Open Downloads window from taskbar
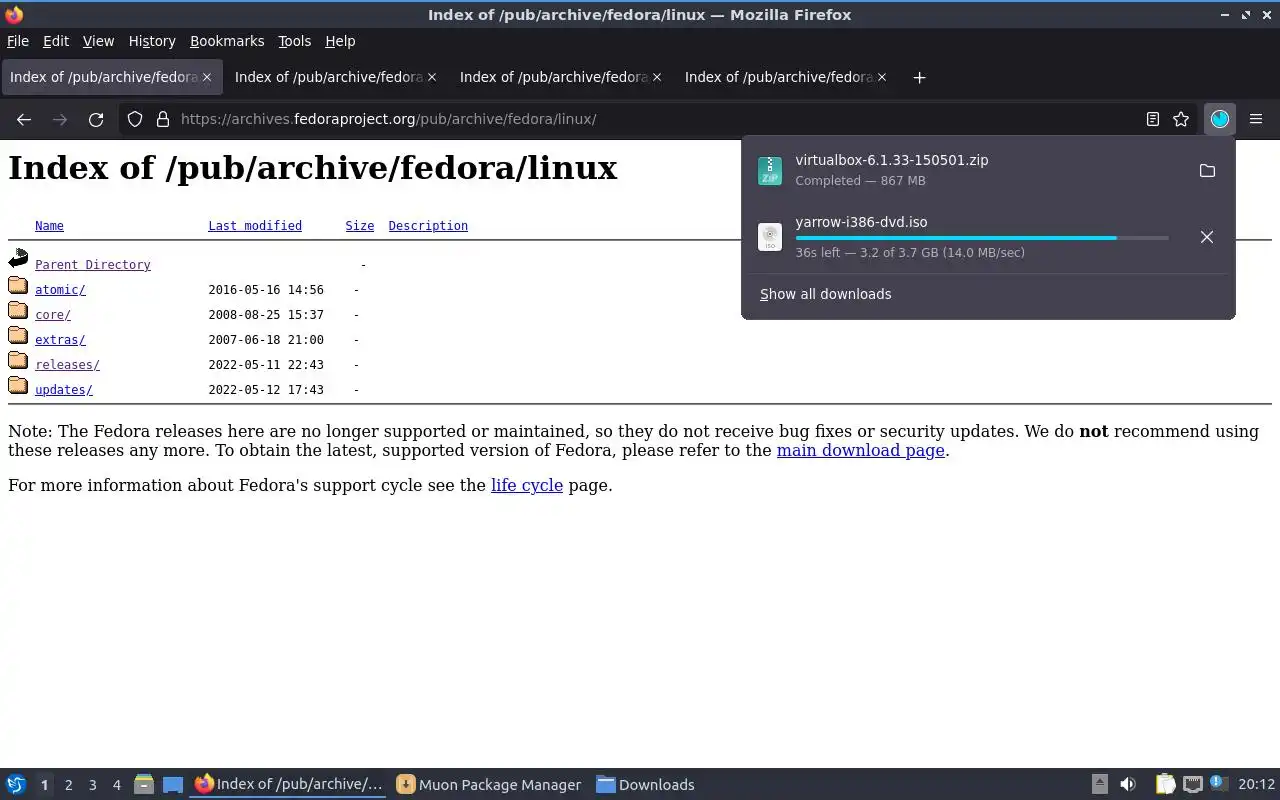This screenshot has width=1280, height=800. pyautogui.click(x=645, y=785)
